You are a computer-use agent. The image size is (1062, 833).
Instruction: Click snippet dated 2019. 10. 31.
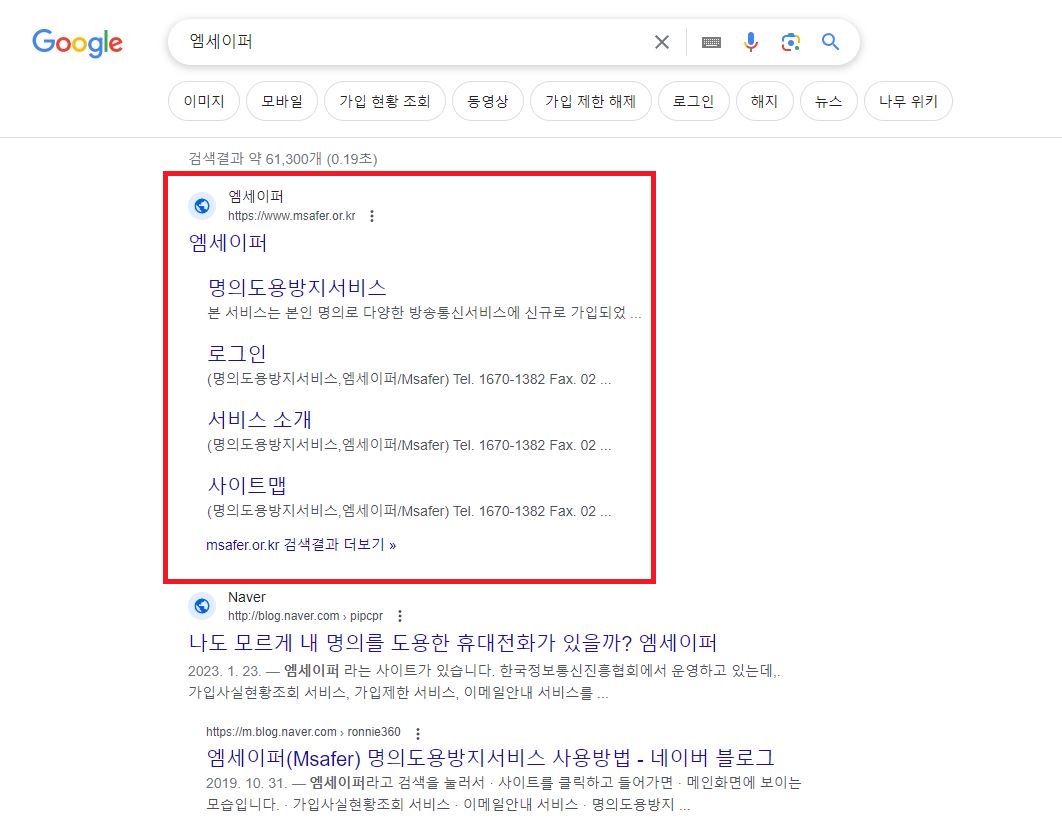pos(503,794)
